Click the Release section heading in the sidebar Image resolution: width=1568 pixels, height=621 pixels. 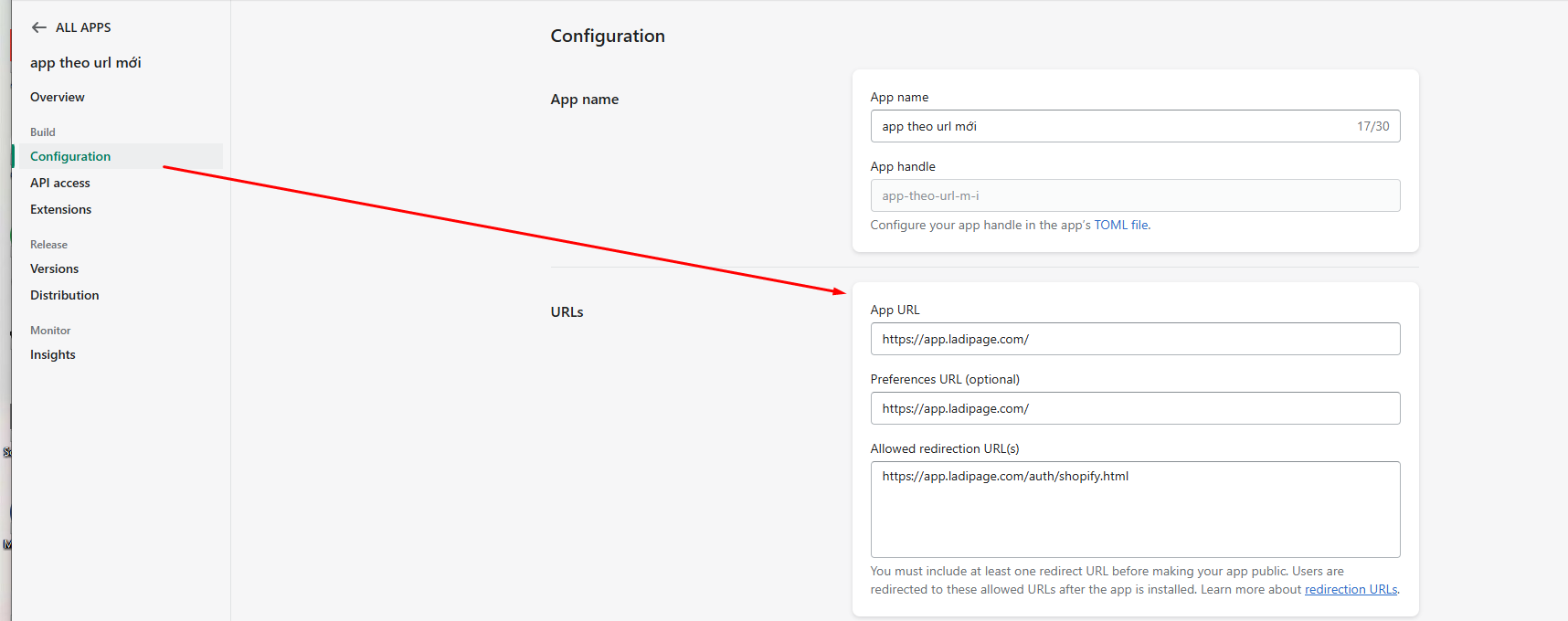[x=49, y=245]
